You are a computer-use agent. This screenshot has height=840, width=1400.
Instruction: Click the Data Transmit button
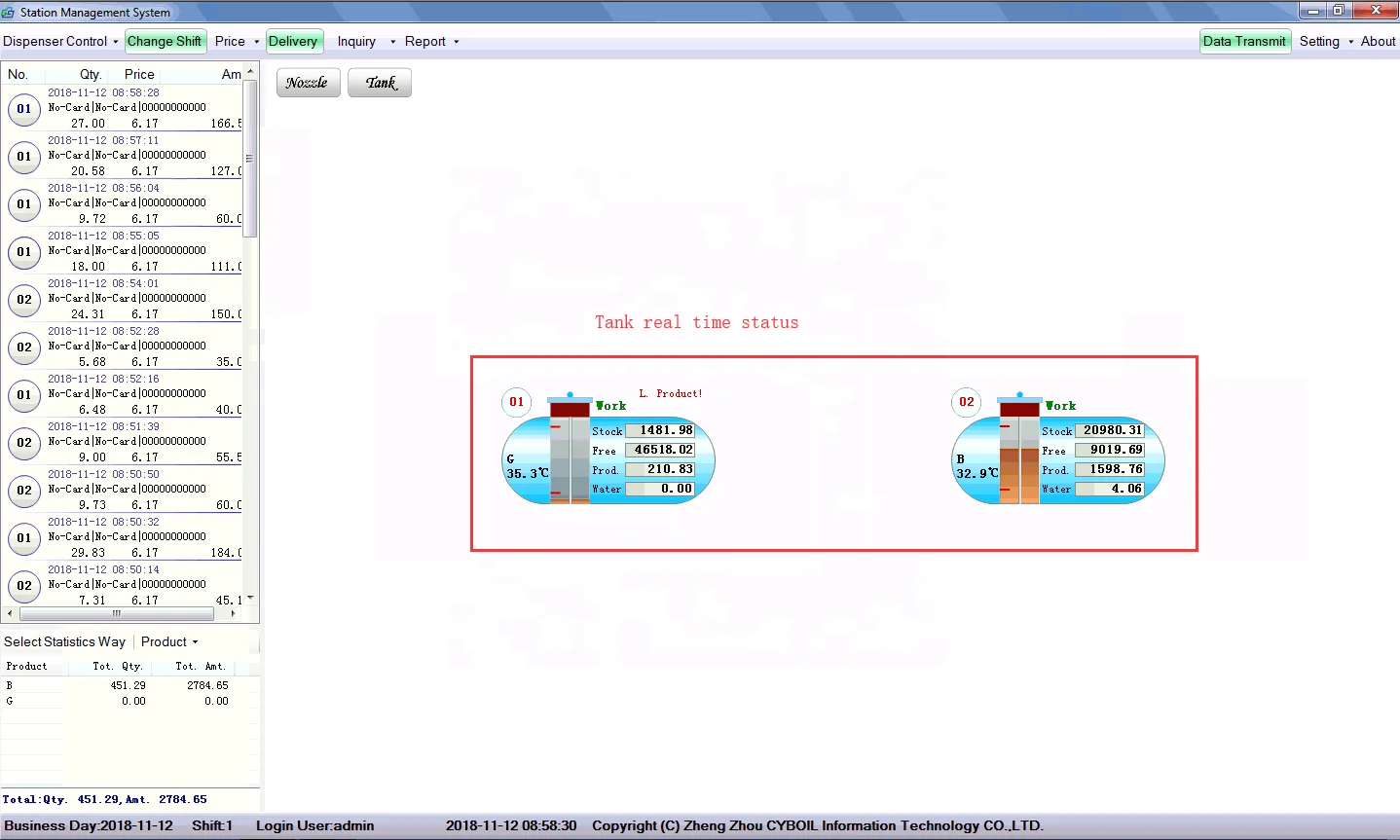pyautogui.click(x=1244, y=42)
